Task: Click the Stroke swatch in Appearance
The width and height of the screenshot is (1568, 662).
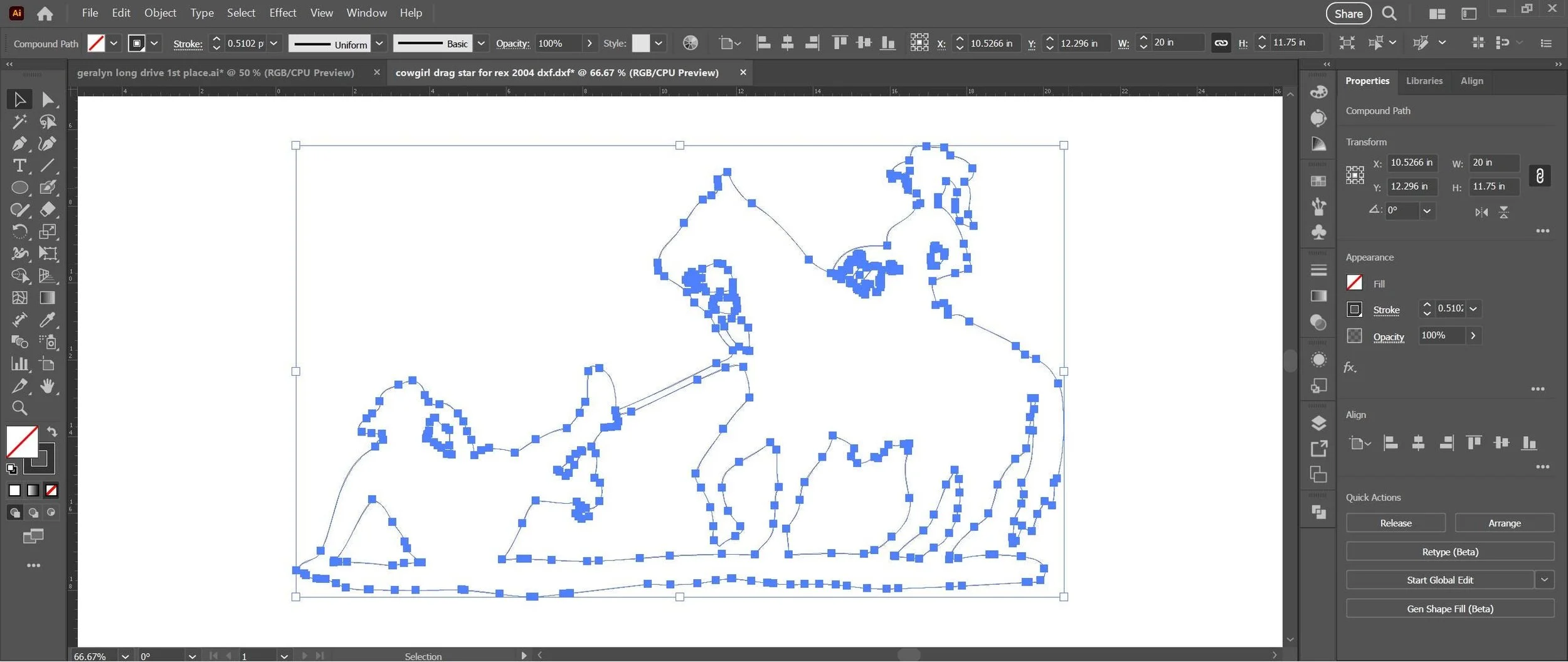Action: (x=1354, y=309)
